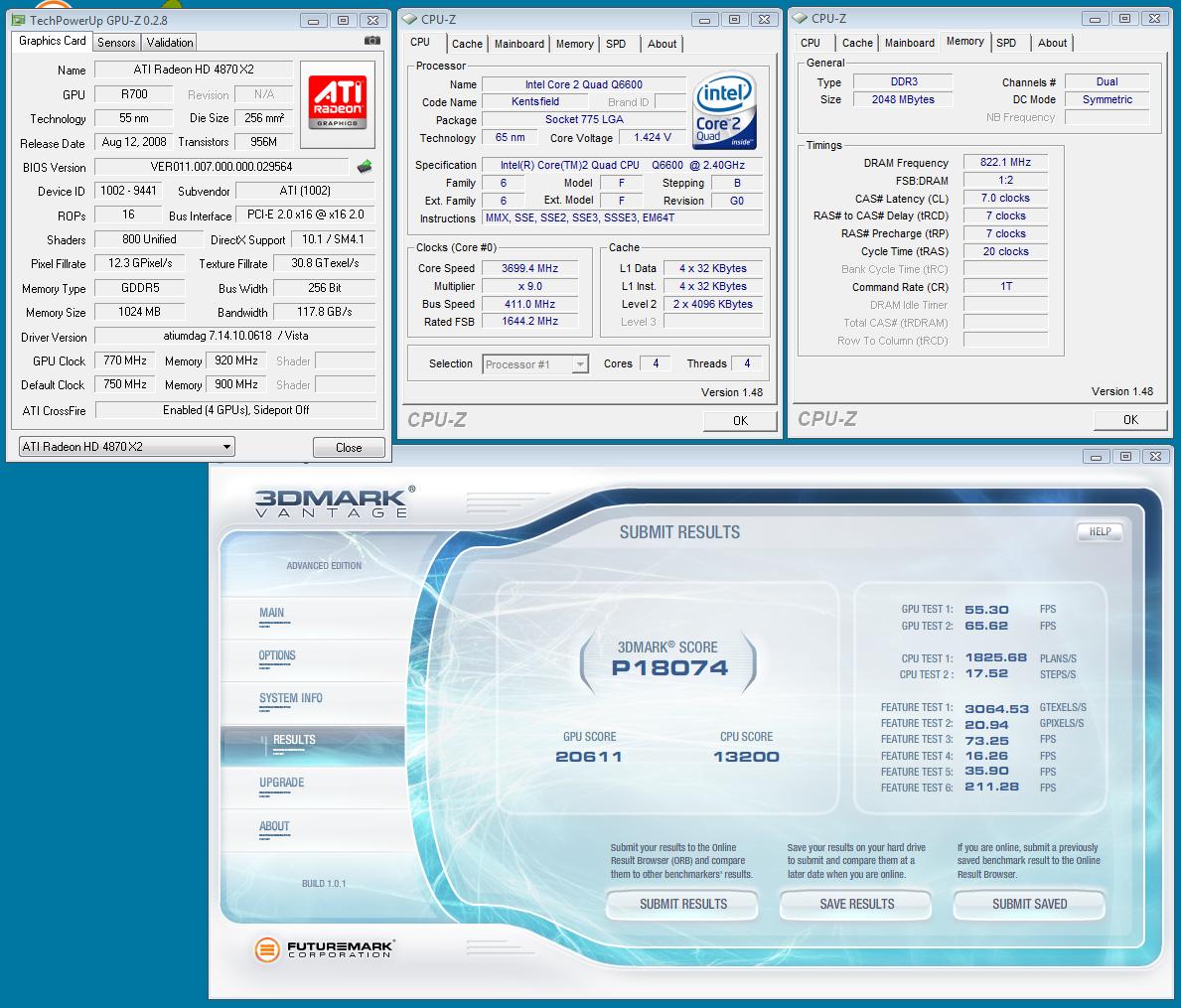Viewport: 1181px width, 1008px height.
Task: Open the Sensors tab in GPU-Z
Action: pyautogui.click(x=117, y=43)
